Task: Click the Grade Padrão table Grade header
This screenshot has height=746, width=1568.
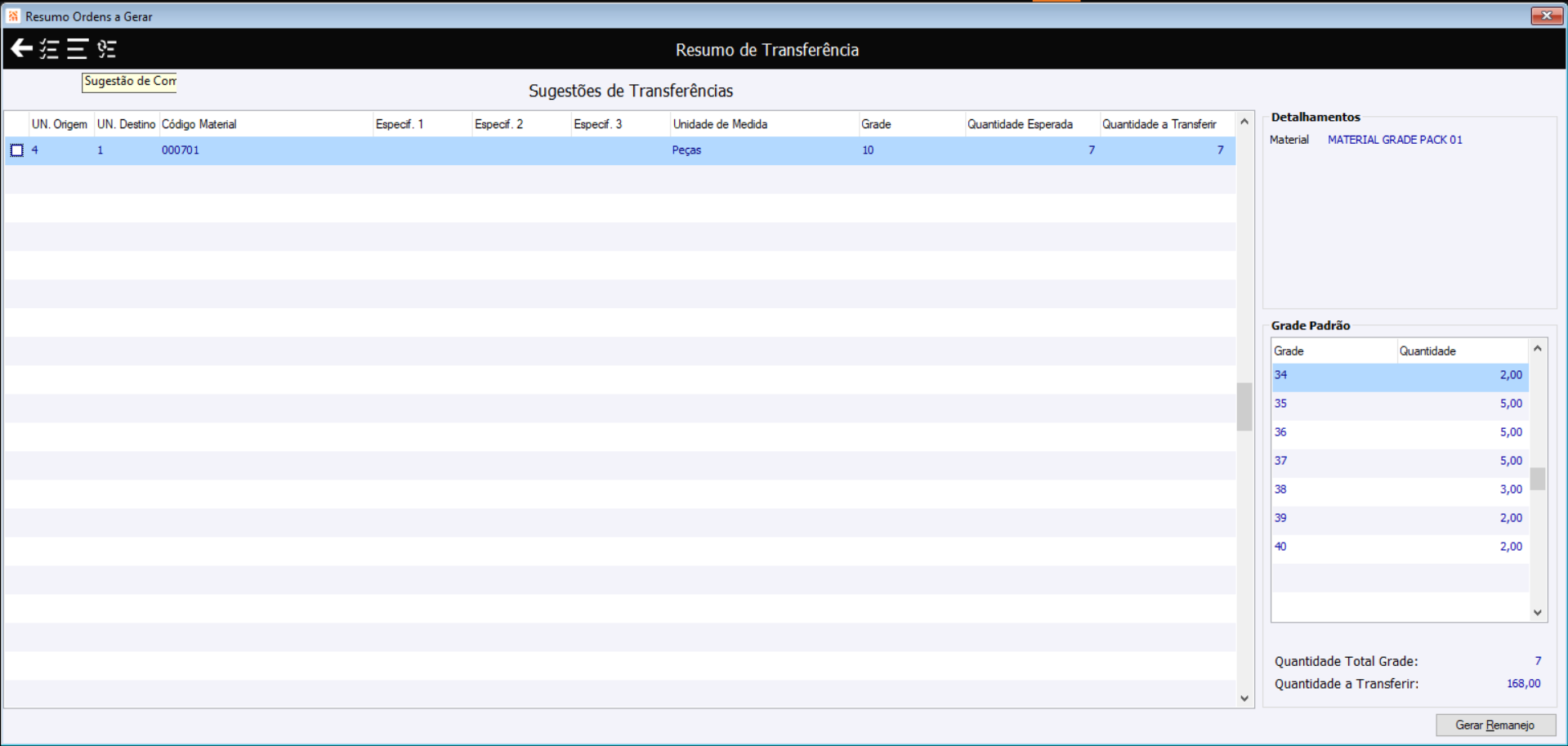Action: coord(1334,351)
